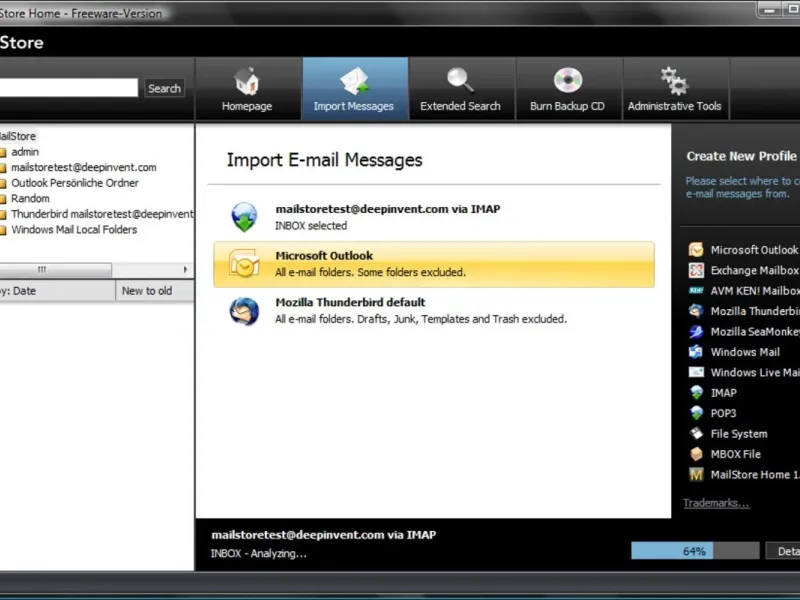Select the MailStore root tree node
The image size is (800, 600).
click(18, 136)
